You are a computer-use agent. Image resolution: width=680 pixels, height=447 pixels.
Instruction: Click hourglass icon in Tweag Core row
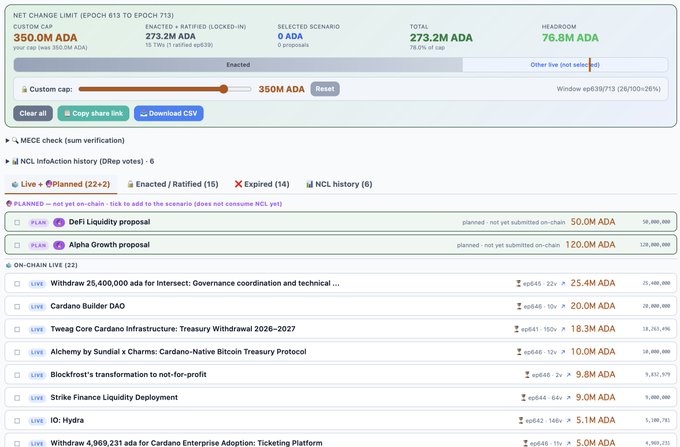(x=517, y=330)
